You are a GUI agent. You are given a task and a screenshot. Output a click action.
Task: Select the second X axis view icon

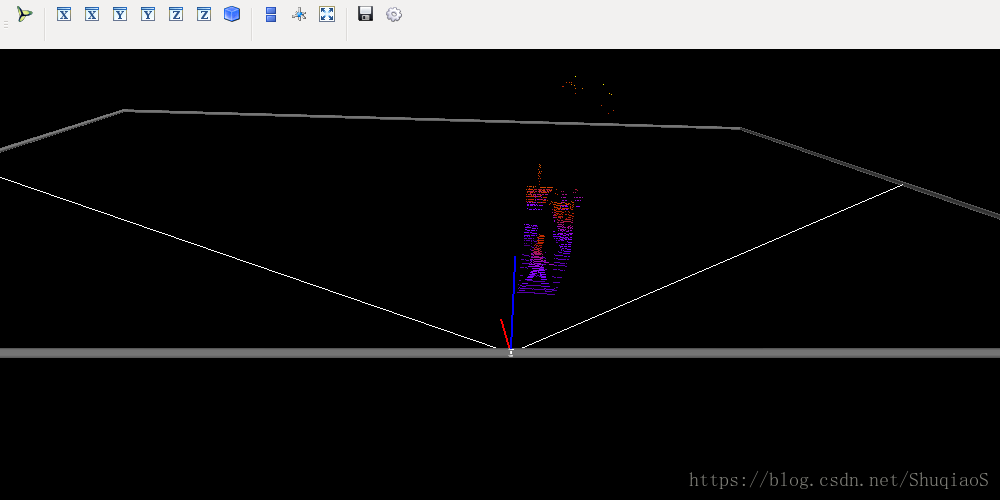pyautogui.click(x=92, y=14)
